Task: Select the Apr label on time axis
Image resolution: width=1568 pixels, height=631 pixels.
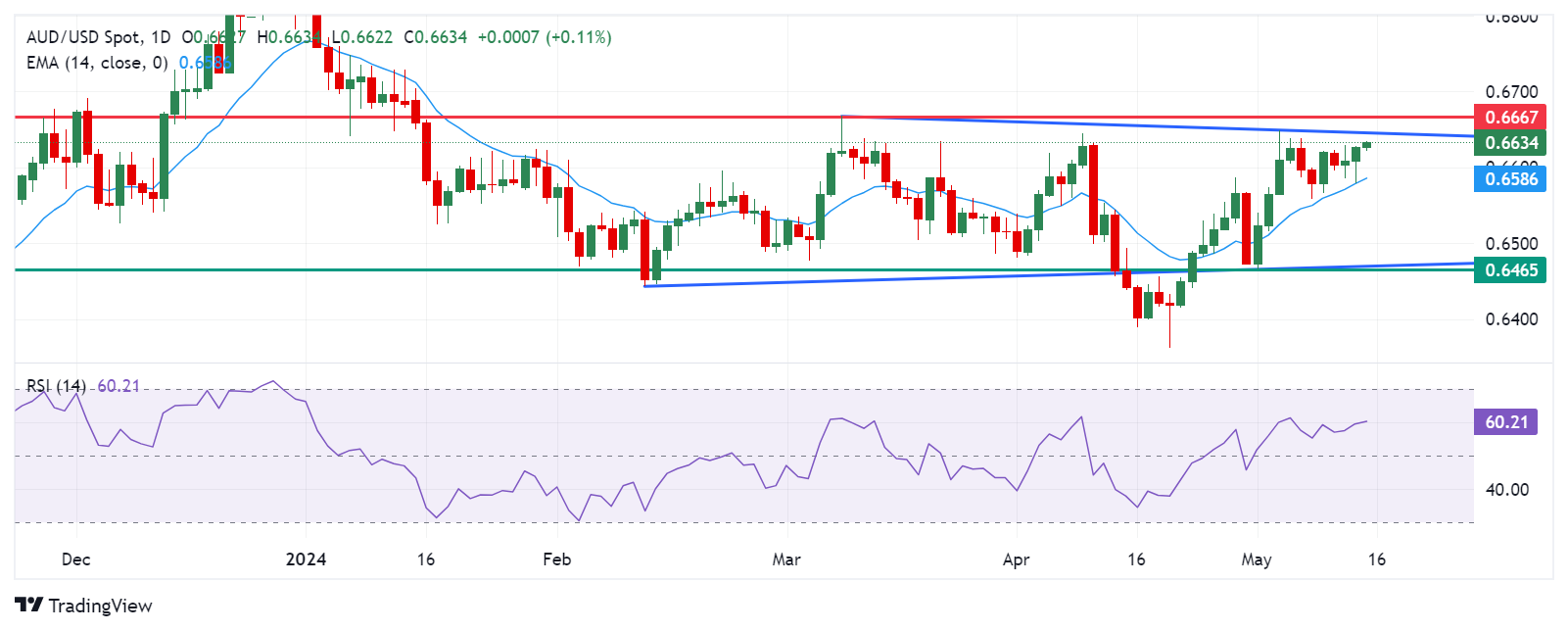Action: [1017, 559]
